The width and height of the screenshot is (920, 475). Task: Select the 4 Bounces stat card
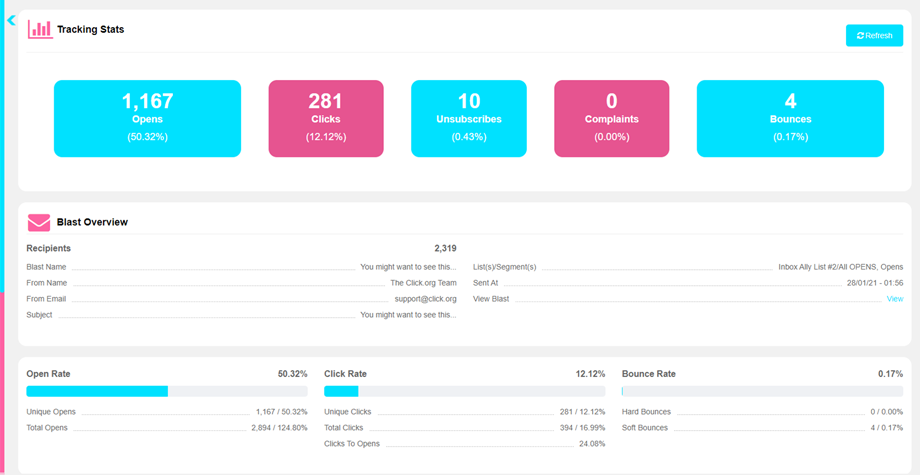coord(790,118)
